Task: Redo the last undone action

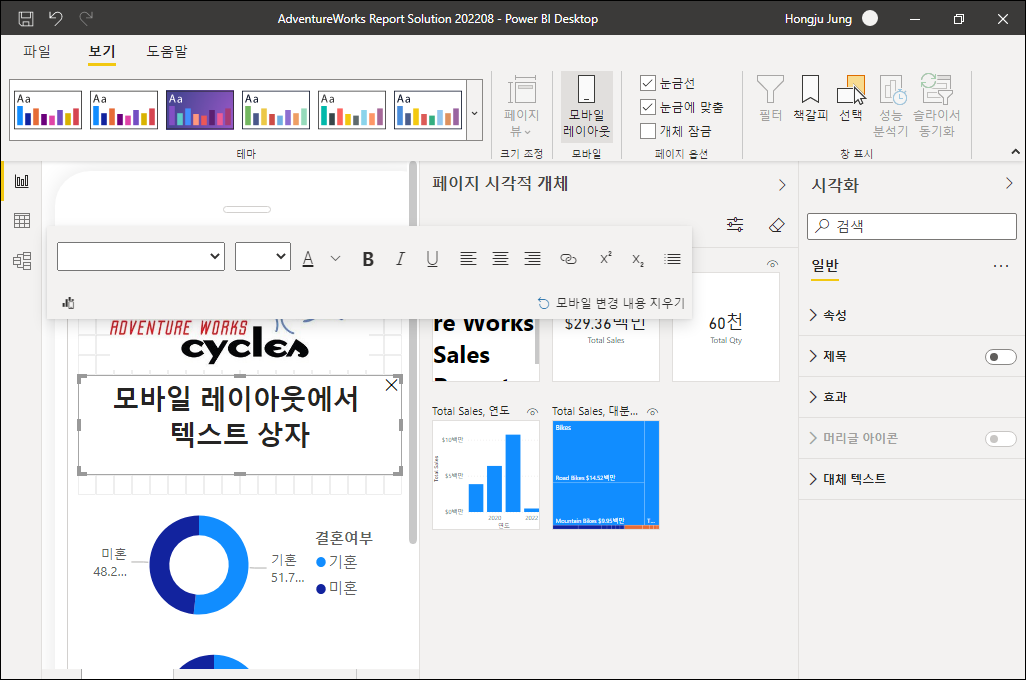Action: click(x=86, y=18)
